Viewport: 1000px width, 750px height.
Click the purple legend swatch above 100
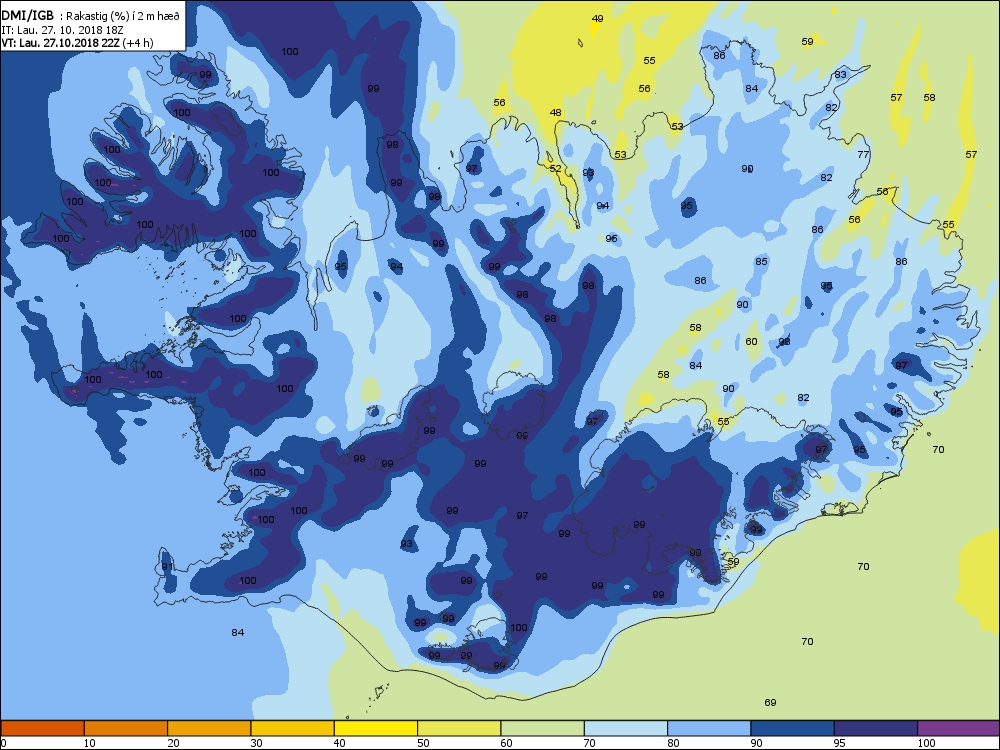[x=959, y=728]
